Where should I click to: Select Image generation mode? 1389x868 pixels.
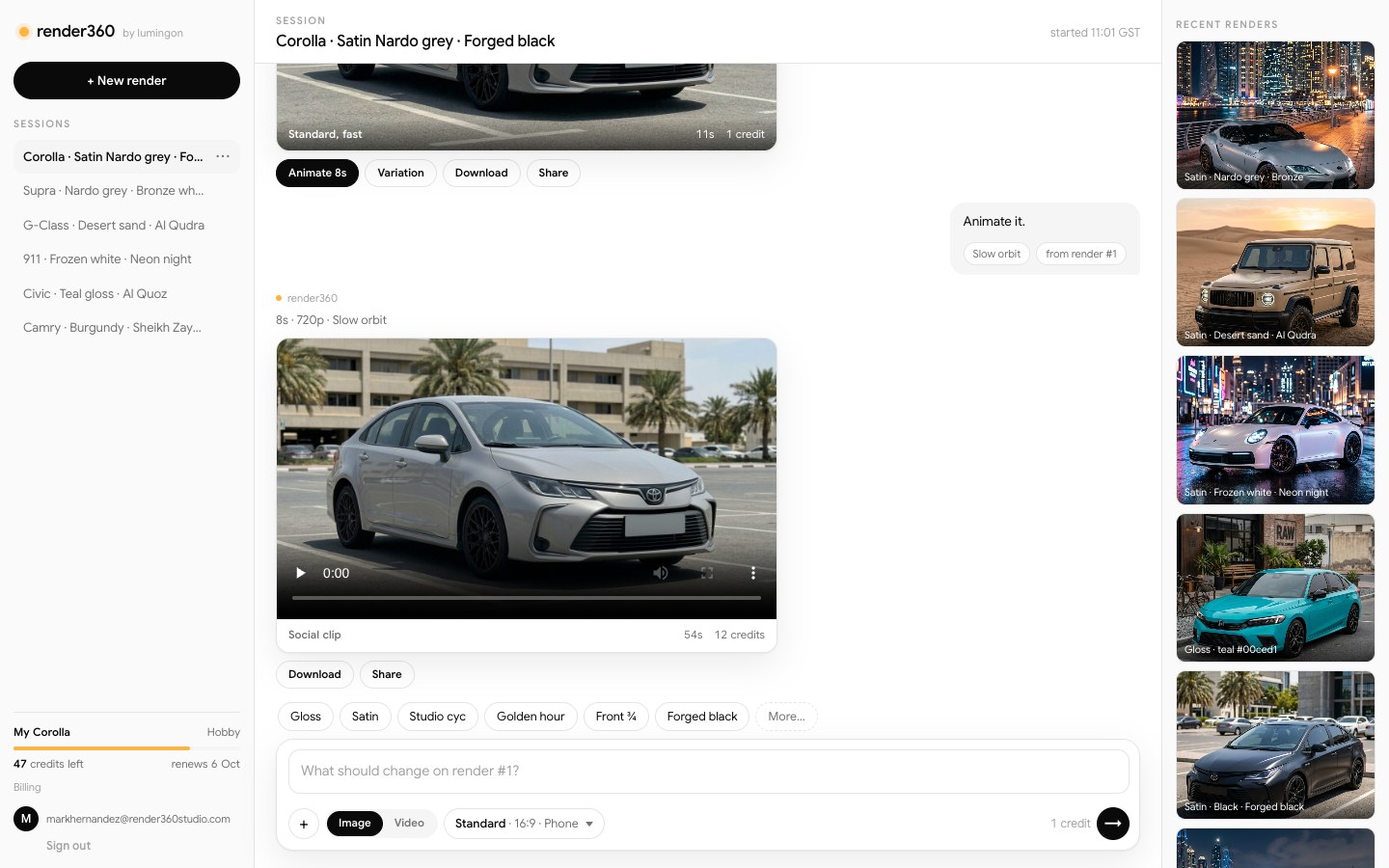[x=354, y=823]
